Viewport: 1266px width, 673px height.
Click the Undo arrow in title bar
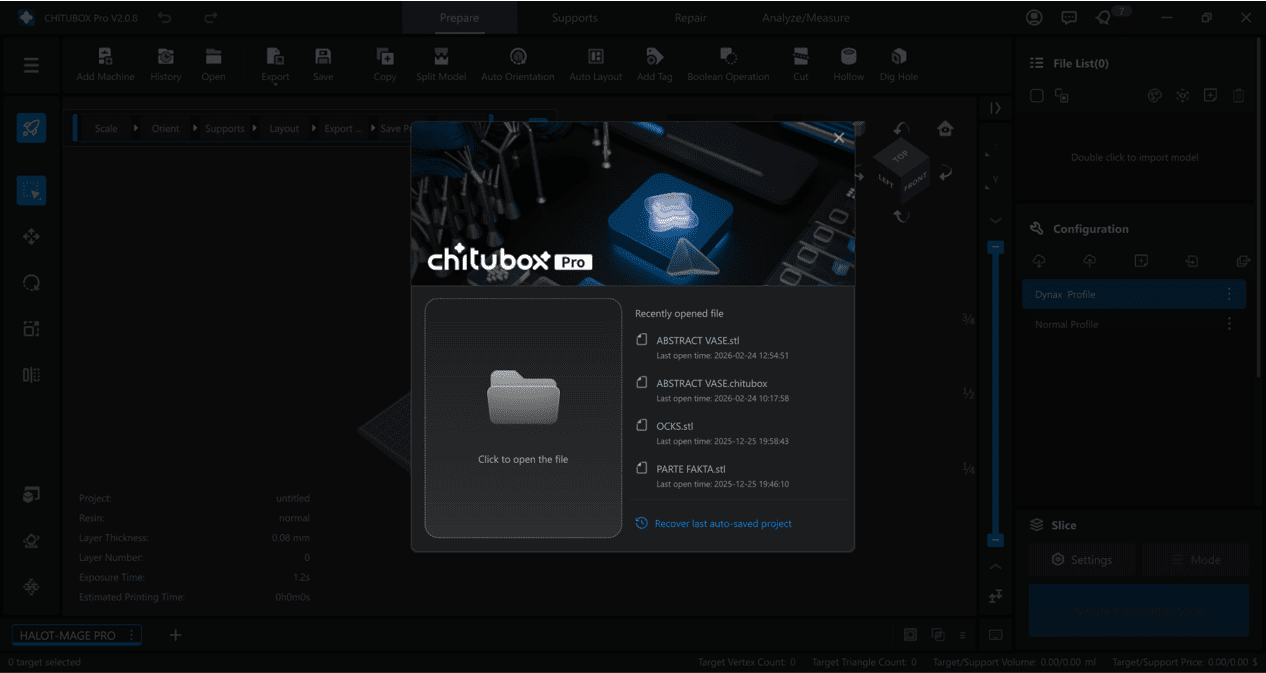[x=166, y=18]
